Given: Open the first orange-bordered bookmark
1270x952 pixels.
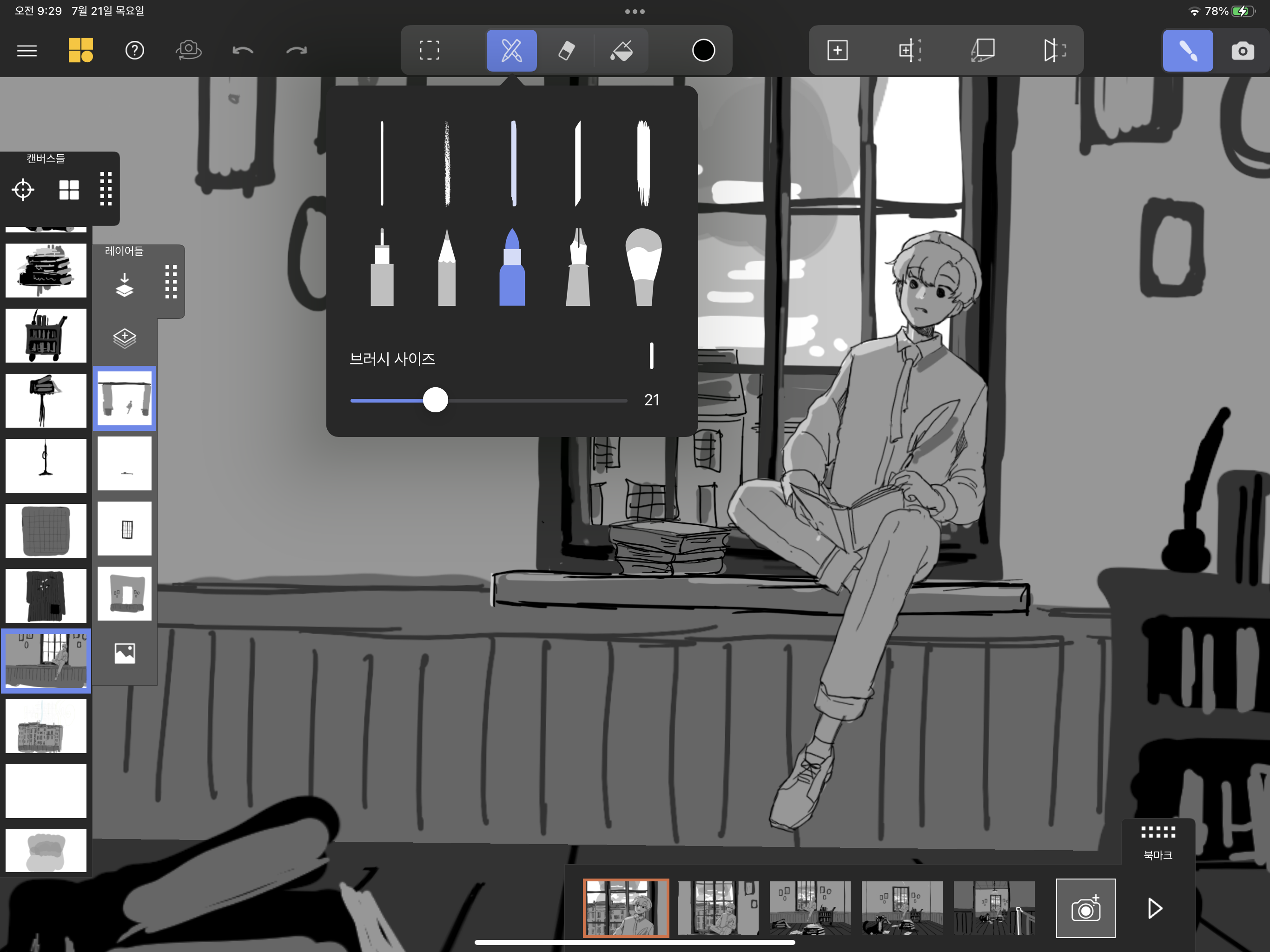Looking at the screenshot, I should pyautogui.click(x=626, y=908).
